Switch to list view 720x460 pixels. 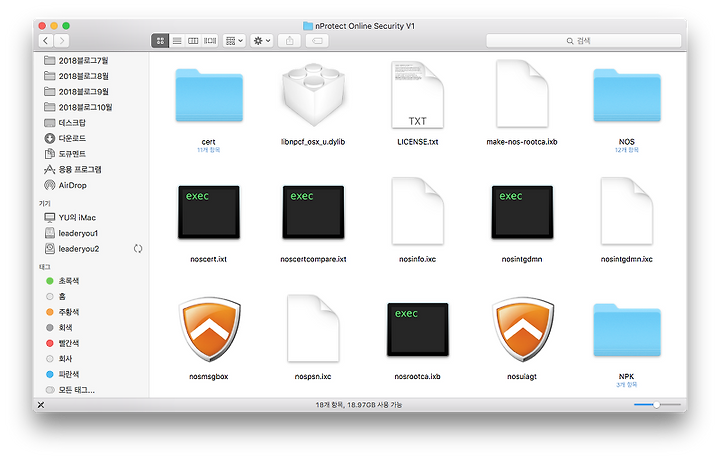pos(177,41)
